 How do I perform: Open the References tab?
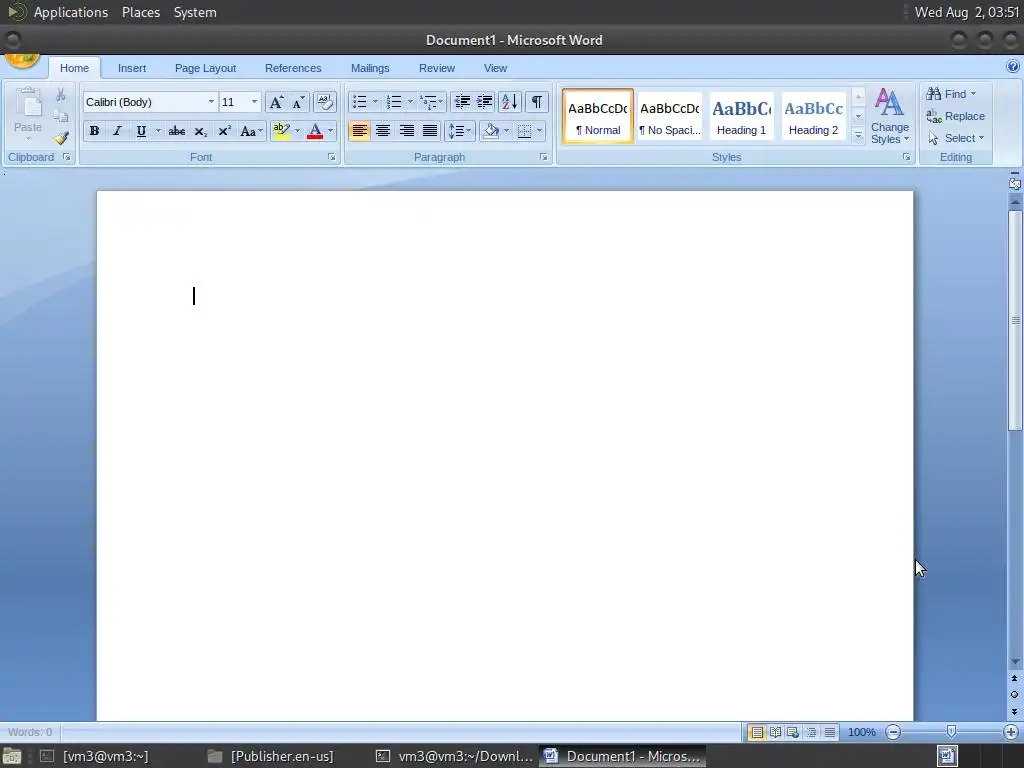pos(293,68)
